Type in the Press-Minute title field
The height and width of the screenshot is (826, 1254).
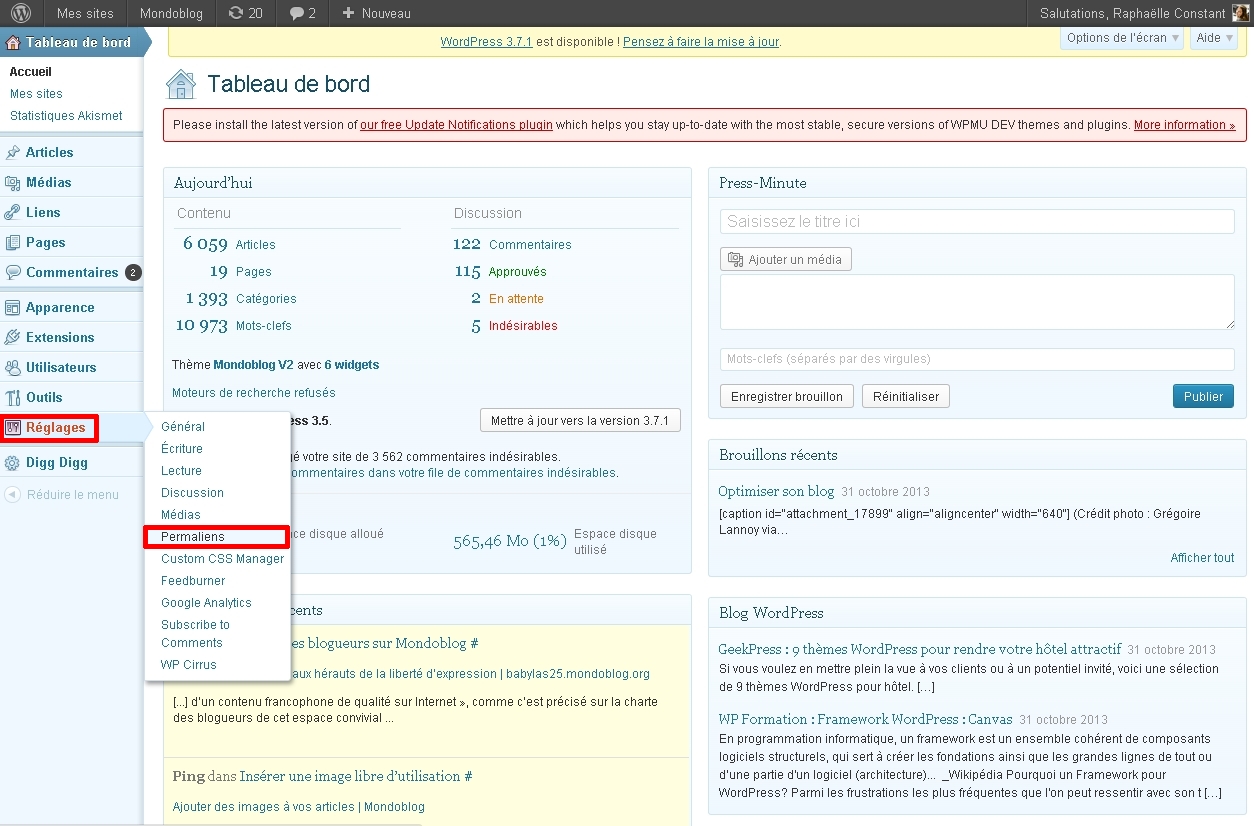976,222
